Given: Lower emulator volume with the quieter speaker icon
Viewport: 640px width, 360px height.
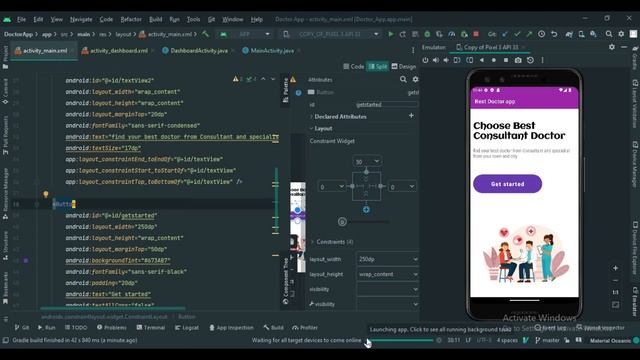Looking at the screenshot, I should click(x=446, y=60).
